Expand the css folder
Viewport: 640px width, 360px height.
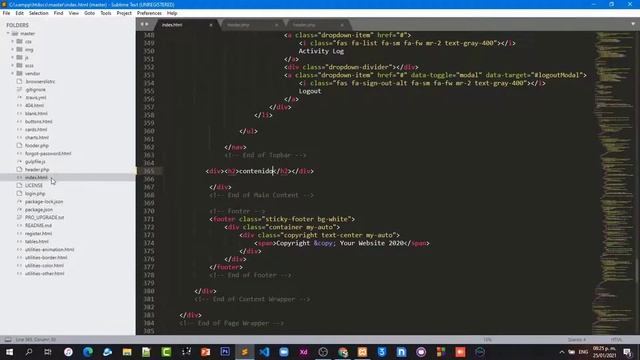point(13,42)
